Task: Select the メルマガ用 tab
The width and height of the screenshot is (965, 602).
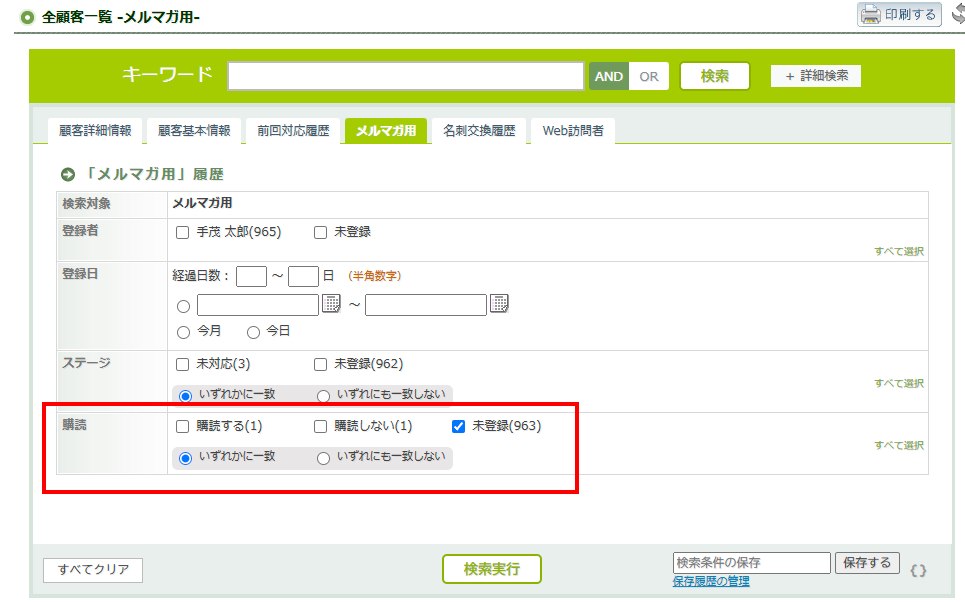Action: coord(386,130)
